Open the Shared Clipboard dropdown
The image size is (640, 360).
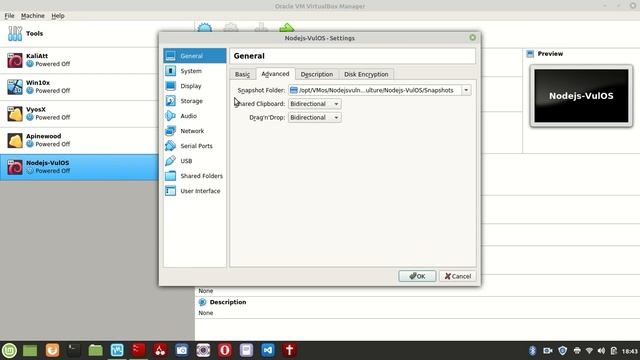315,104
